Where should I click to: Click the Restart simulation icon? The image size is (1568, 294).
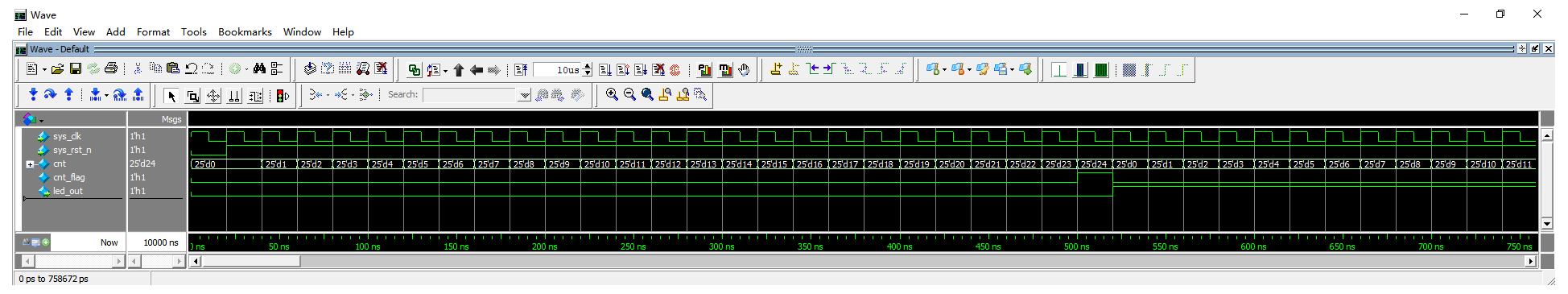click(521, 70)
